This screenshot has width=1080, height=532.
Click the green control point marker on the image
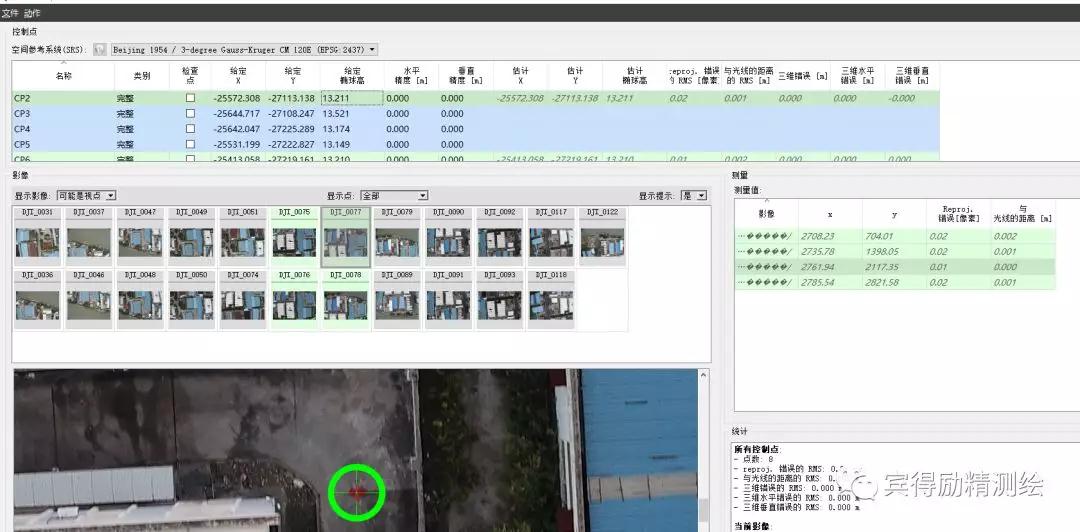click(x=357, y=491)
